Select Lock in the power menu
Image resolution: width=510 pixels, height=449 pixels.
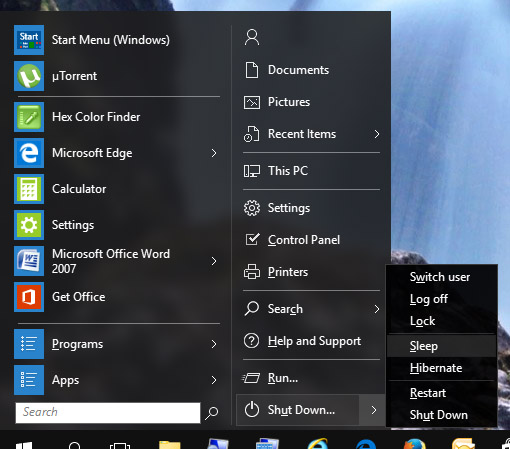[x=422, y=321]
